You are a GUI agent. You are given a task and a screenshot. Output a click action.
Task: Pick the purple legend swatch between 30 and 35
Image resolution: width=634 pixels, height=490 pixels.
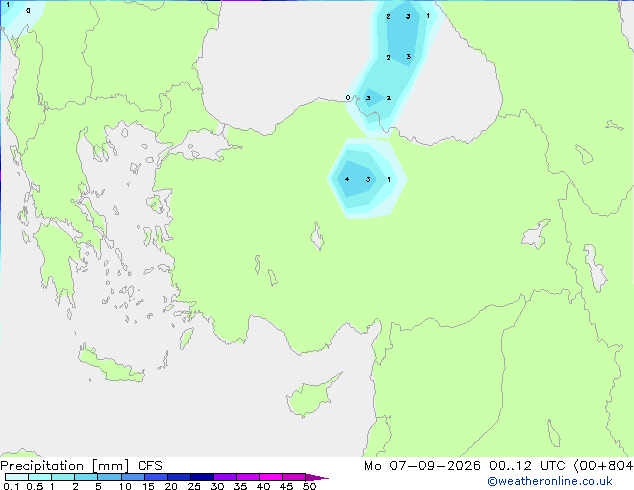pos(225,477)
